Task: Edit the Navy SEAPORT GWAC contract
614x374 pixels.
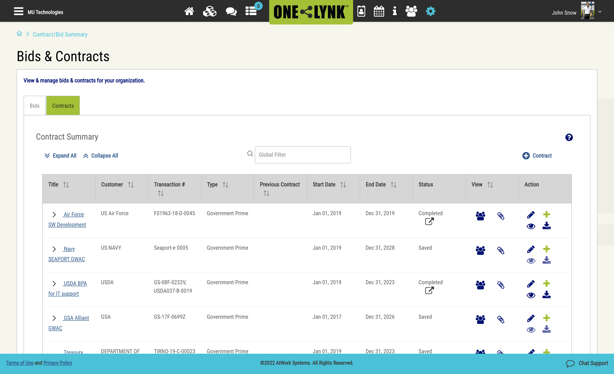Action: pos(531,249)
